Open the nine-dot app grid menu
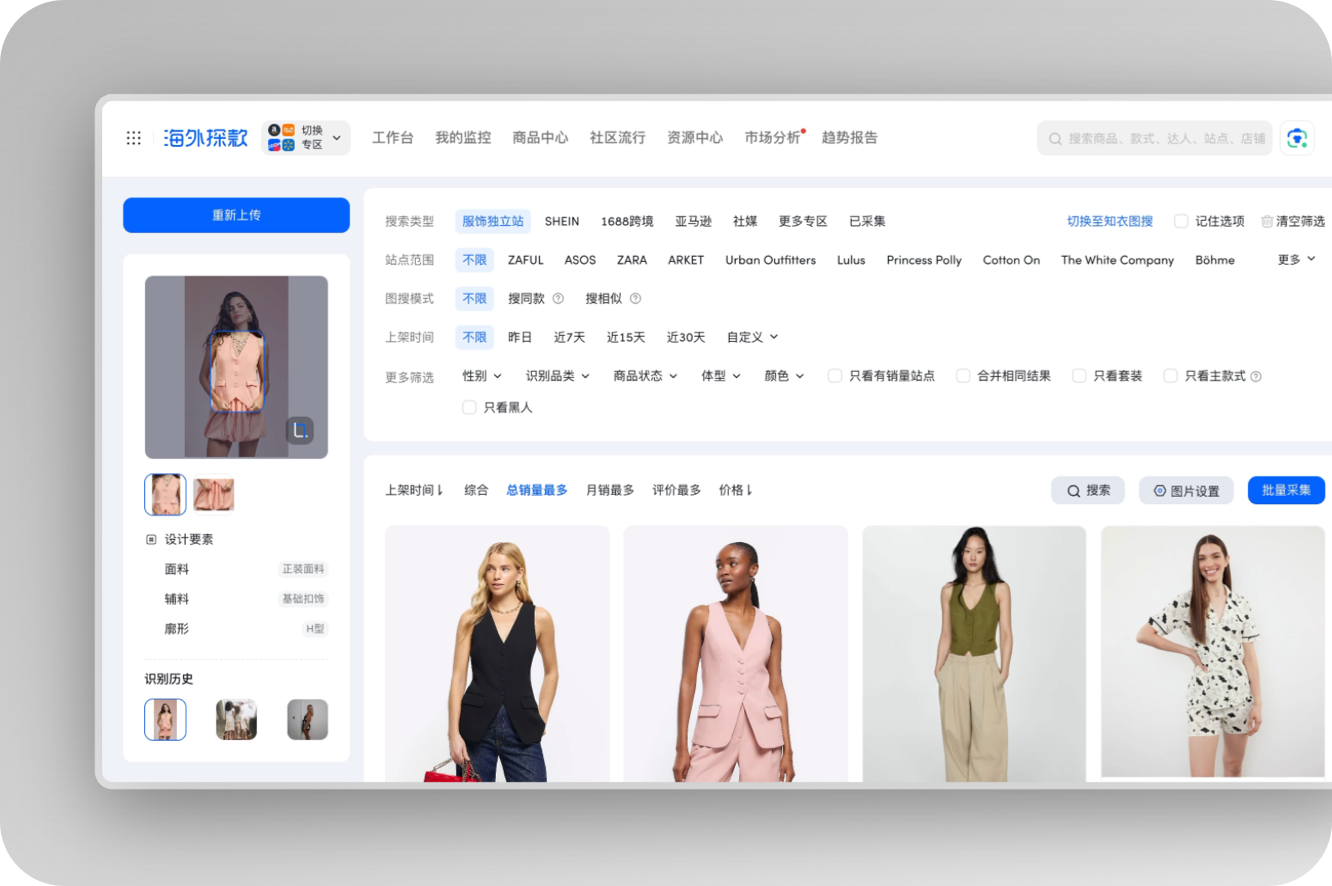Image resolution: width=1332 pixels, height=886 pixels. 134,138
